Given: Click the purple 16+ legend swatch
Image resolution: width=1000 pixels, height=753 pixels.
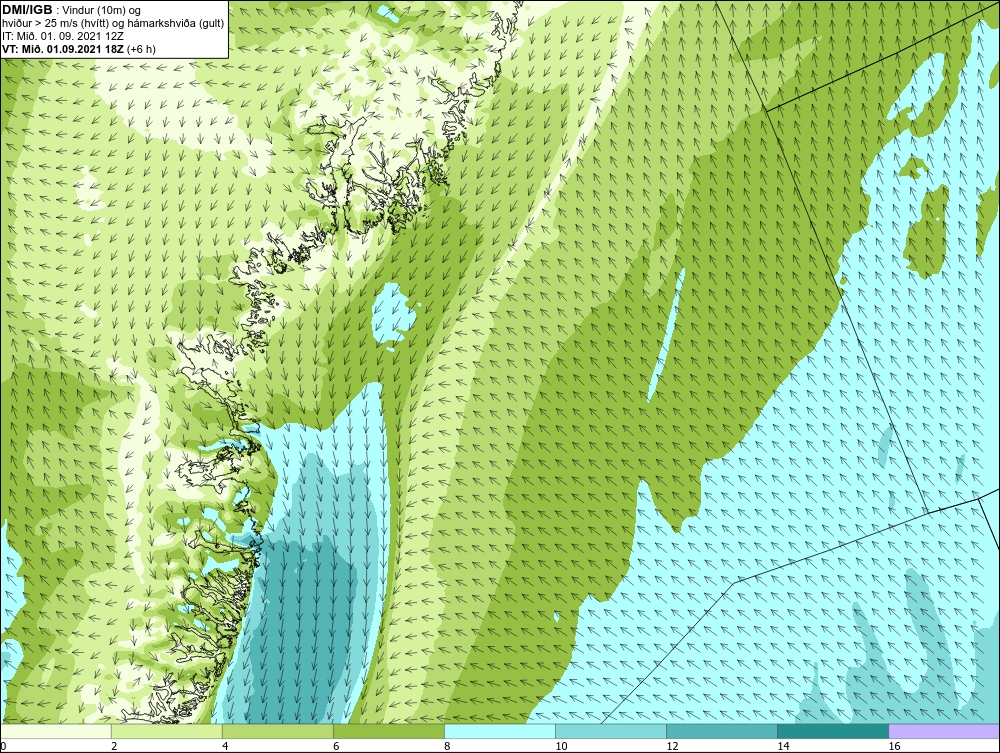Looking at the screenshot, I should point(944,731).
